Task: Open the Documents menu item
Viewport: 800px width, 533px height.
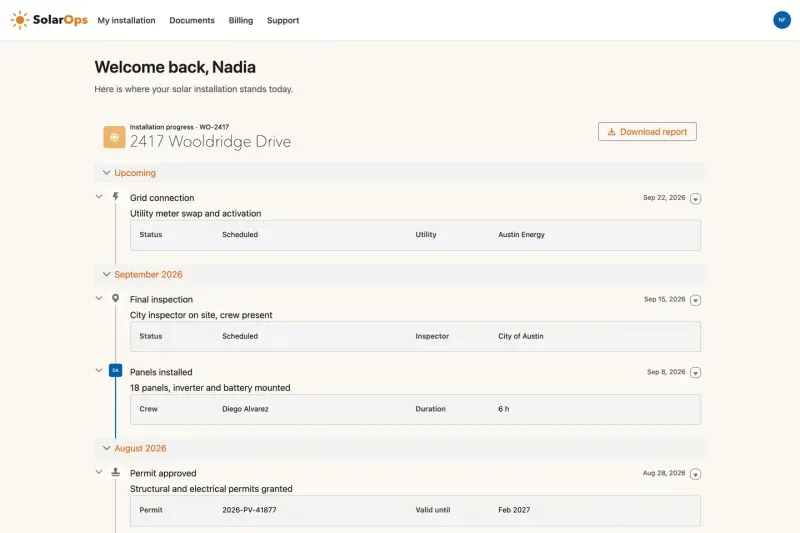Action: [192, 20]
